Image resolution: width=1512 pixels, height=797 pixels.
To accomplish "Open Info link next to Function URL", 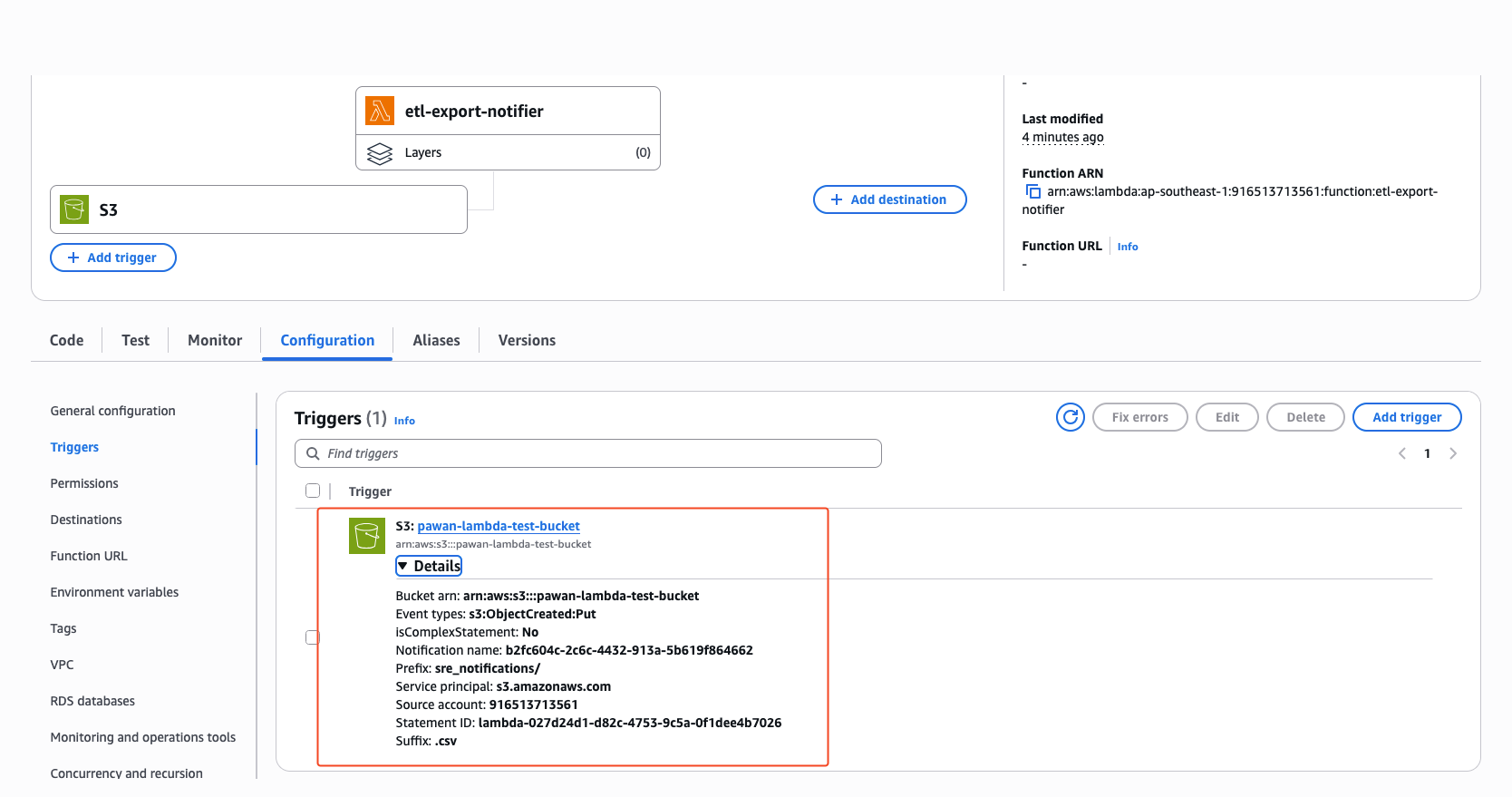I will point(1128,247).
